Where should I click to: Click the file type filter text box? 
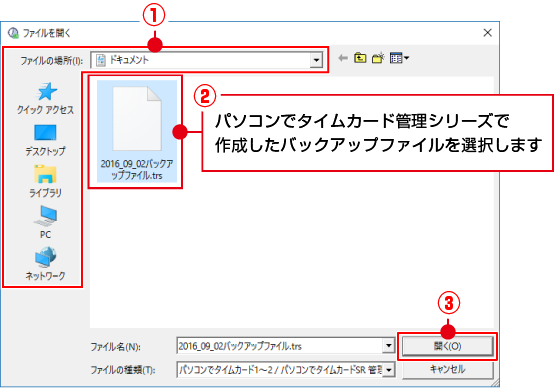[x=280, y=370]
